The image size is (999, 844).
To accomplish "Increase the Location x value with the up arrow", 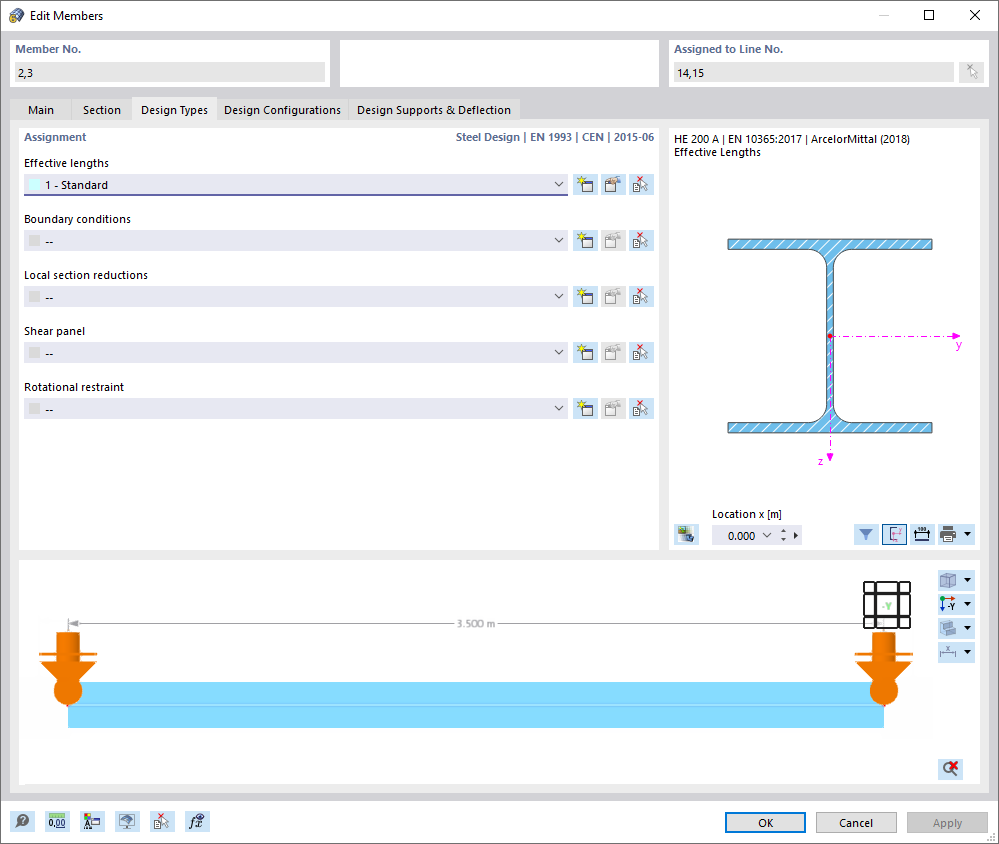I will 783,531.
